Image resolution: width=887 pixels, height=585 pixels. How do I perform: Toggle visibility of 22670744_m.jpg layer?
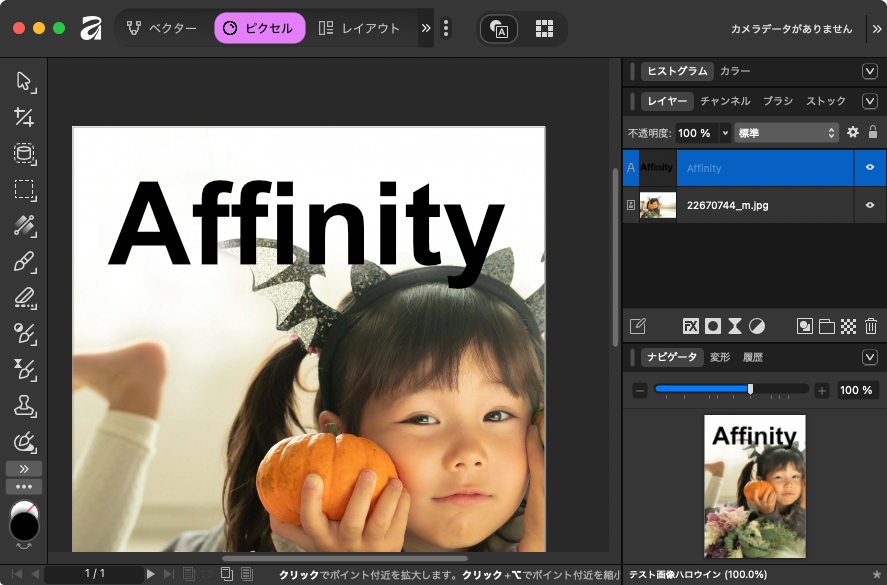click(870, 205)
